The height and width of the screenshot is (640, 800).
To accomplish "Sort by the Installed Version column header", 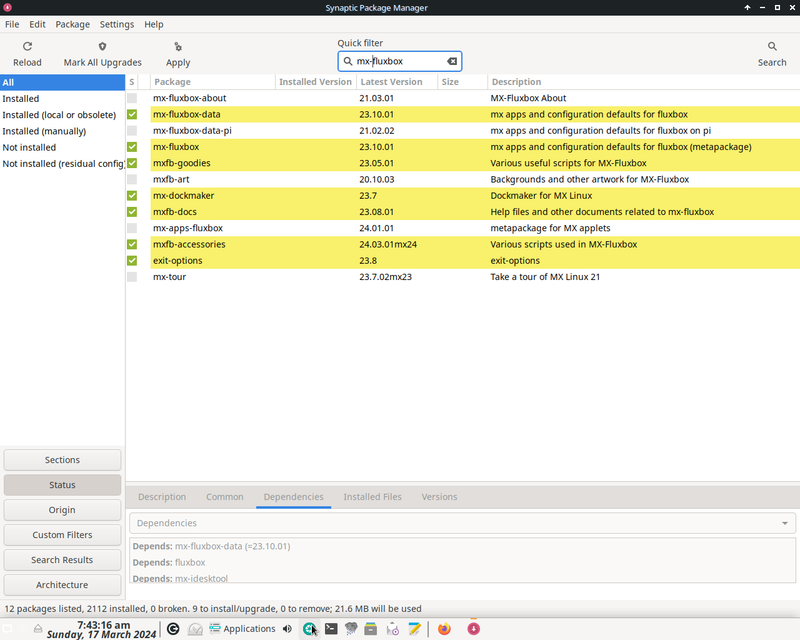I will 316,82.
